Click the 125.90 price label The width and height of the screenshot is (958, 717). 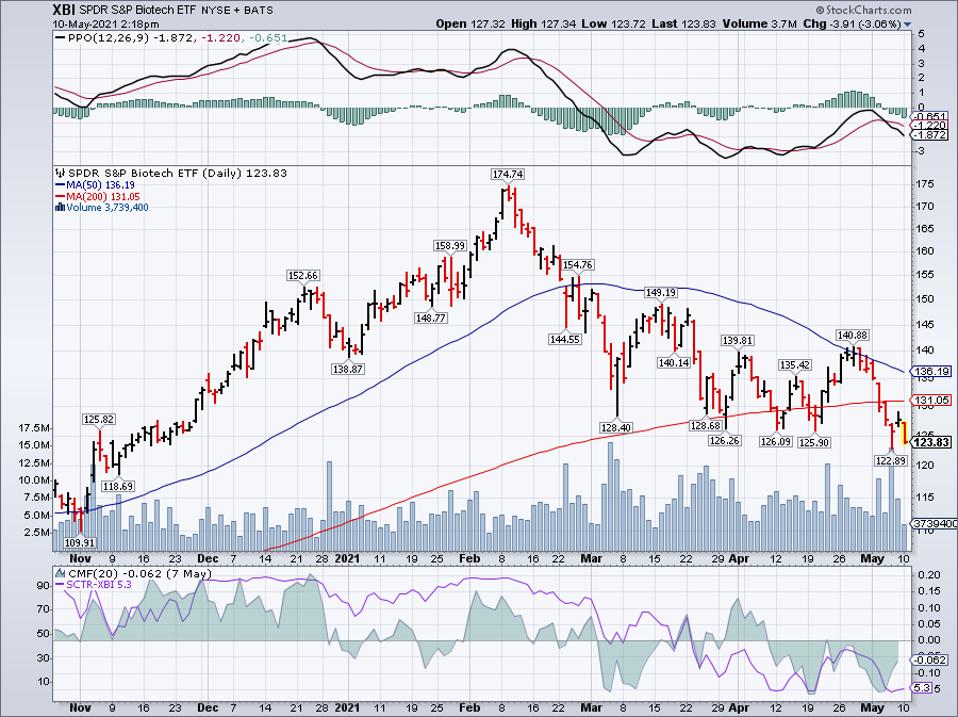[814, 442]
